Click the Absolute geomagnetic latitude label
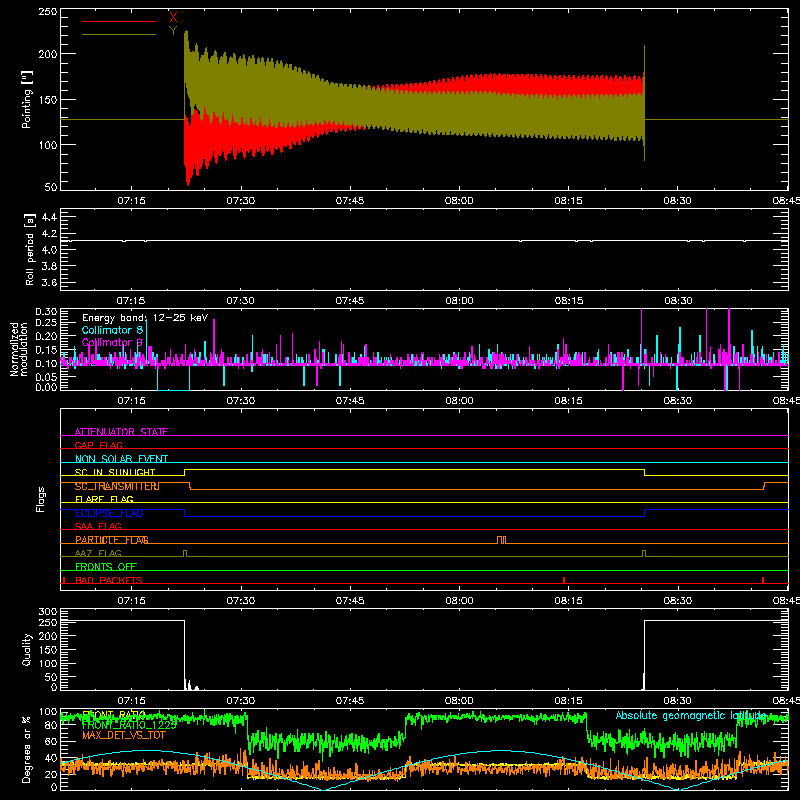Viewport: 800px width, 800px height. click(x=691, y=715)
